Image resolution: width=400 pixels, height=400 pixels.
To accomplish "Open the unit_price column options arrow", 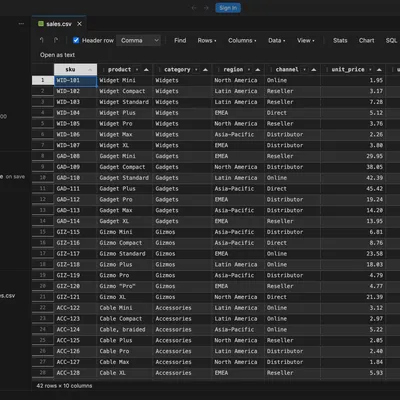I will pos(370,70).
